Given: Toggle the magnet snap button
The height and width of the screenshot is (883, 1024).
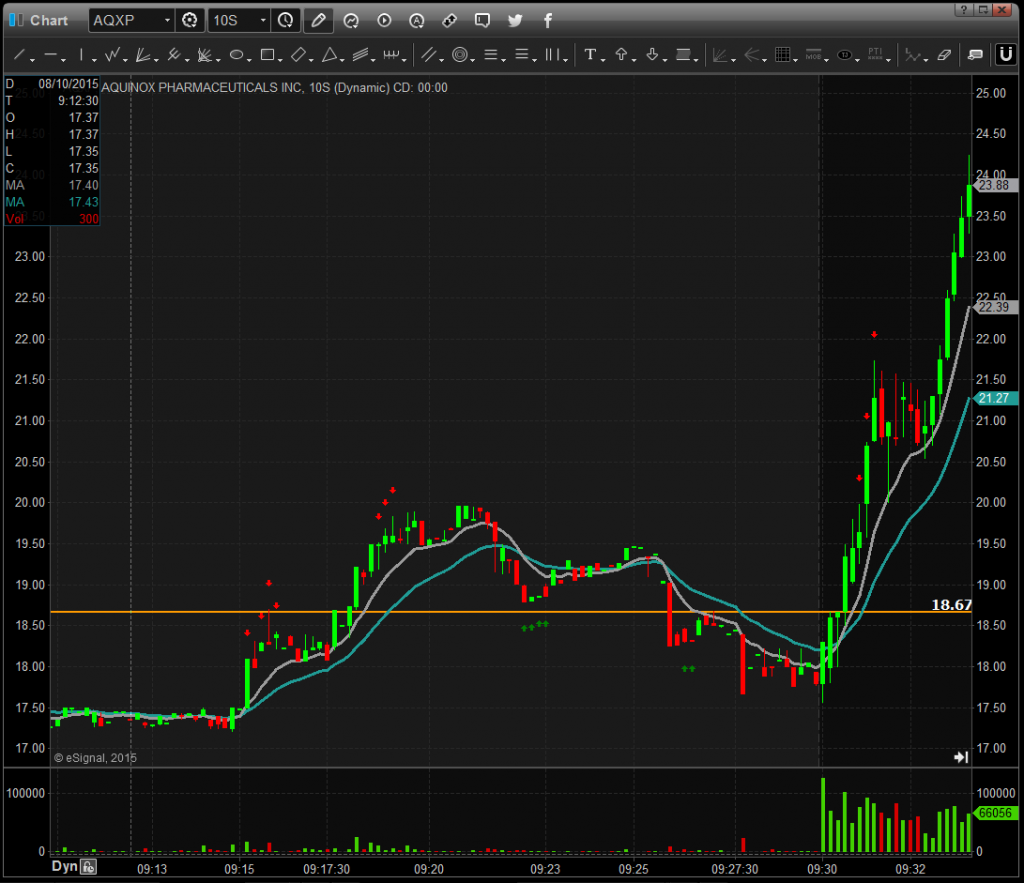Looking at the screenshot, I should click(x=1006, y=54).
